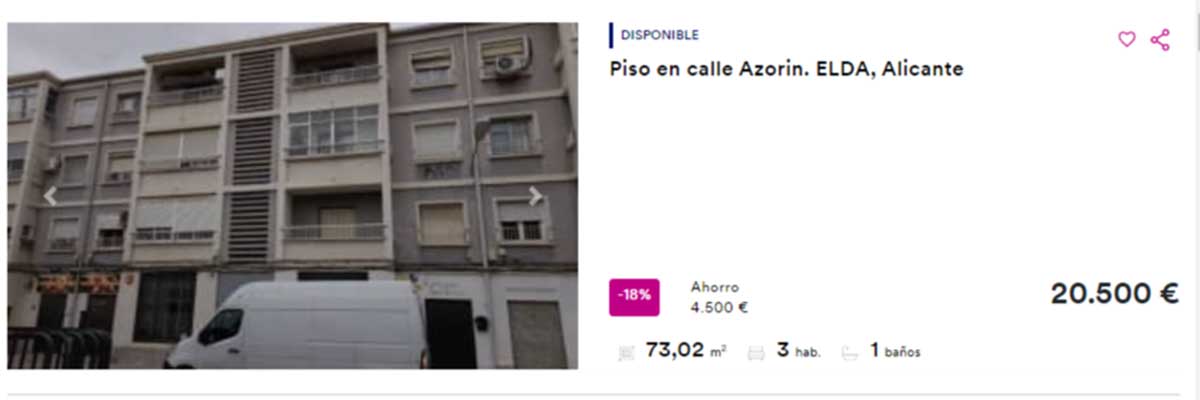
Task: Click the 20.500 € price
Action: click(1115, 293)
